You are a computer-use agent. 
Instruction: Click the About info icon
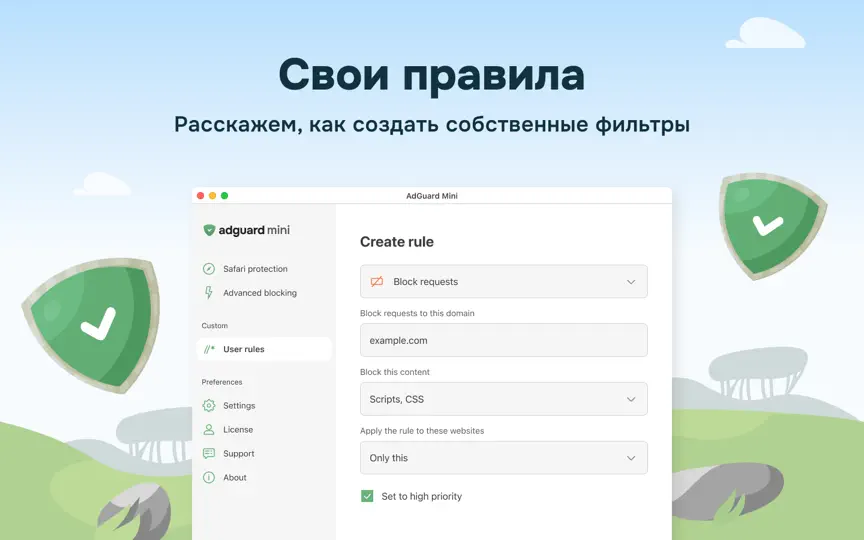coord(208,478)
